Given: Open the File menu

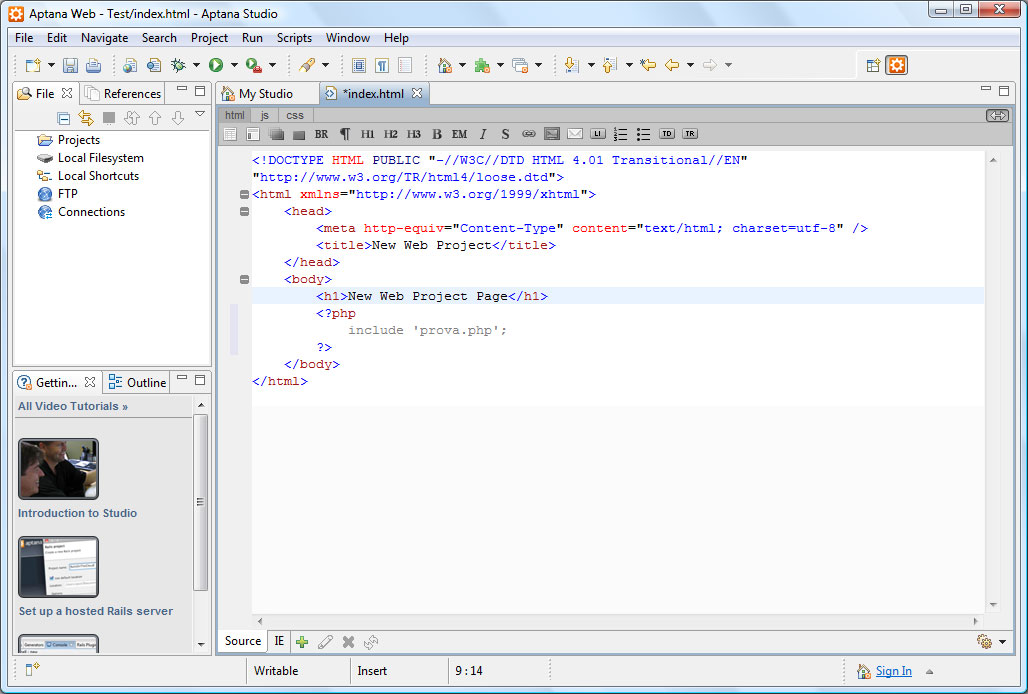Looking at the screenshot, I should click(x=24, y=38).
